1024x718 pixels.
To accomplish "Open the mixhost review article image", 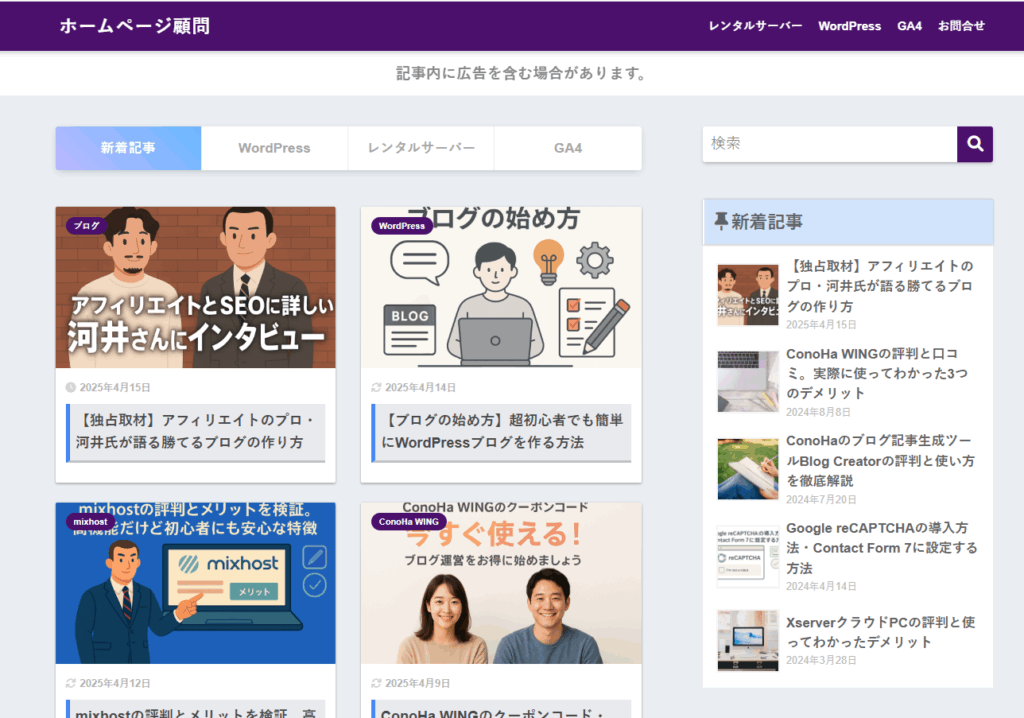I will (x=195, y=583).
